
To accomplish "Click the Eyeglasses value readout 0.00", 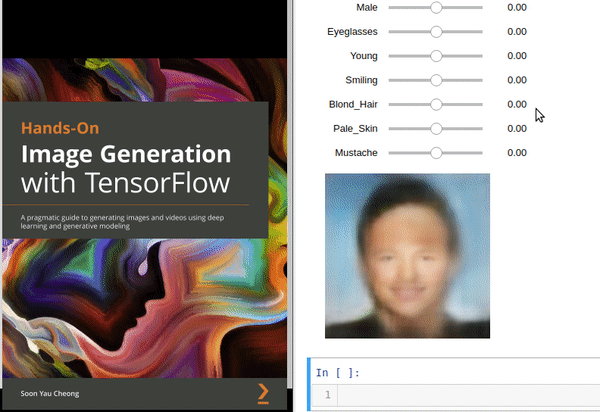I will point(517,32).
